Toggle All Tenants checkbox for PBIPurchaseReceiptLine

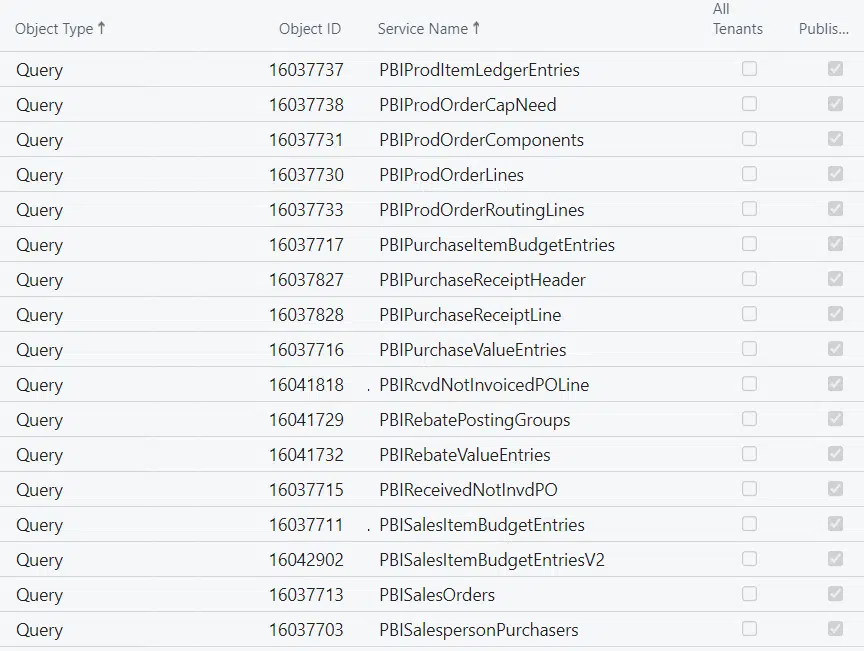pyautogui.click(x=749, y=314)
